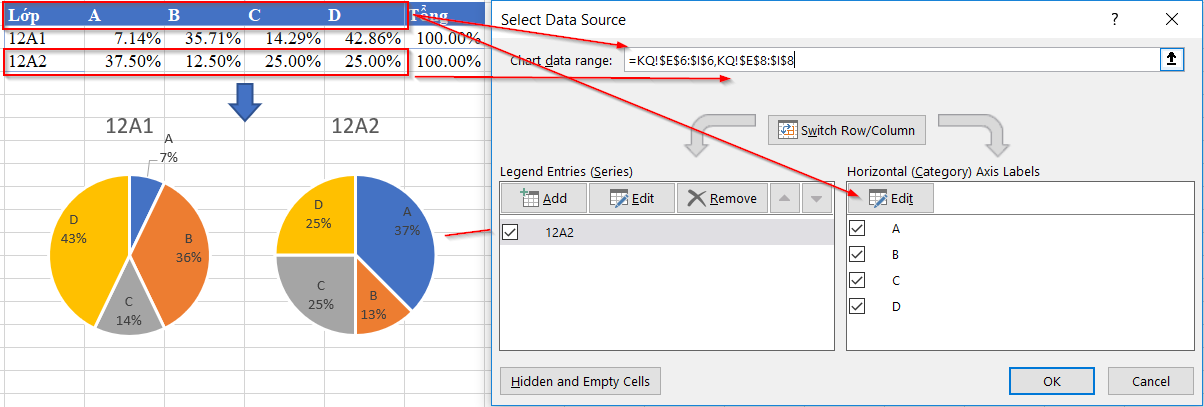
Task: Move series down with the arrow
Action: pos(817,198)
